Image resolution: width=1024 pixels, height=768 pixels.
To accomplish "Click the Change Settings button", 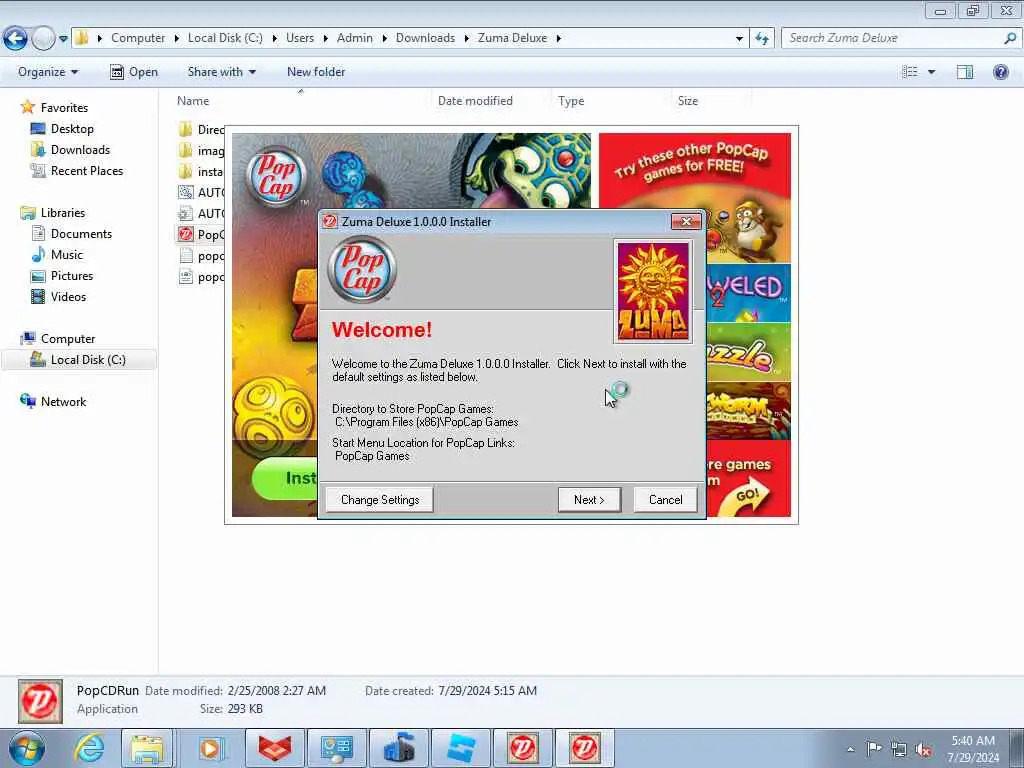I will click(379, 500).
